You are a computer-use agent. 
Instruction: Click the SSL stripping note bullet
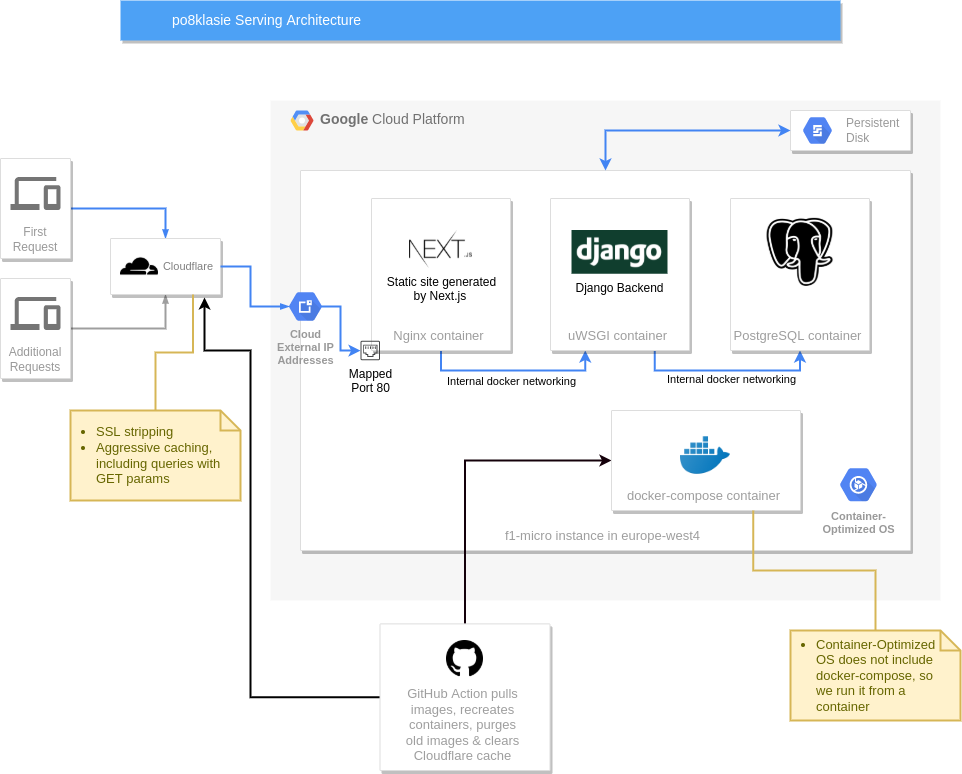[134, 432]
